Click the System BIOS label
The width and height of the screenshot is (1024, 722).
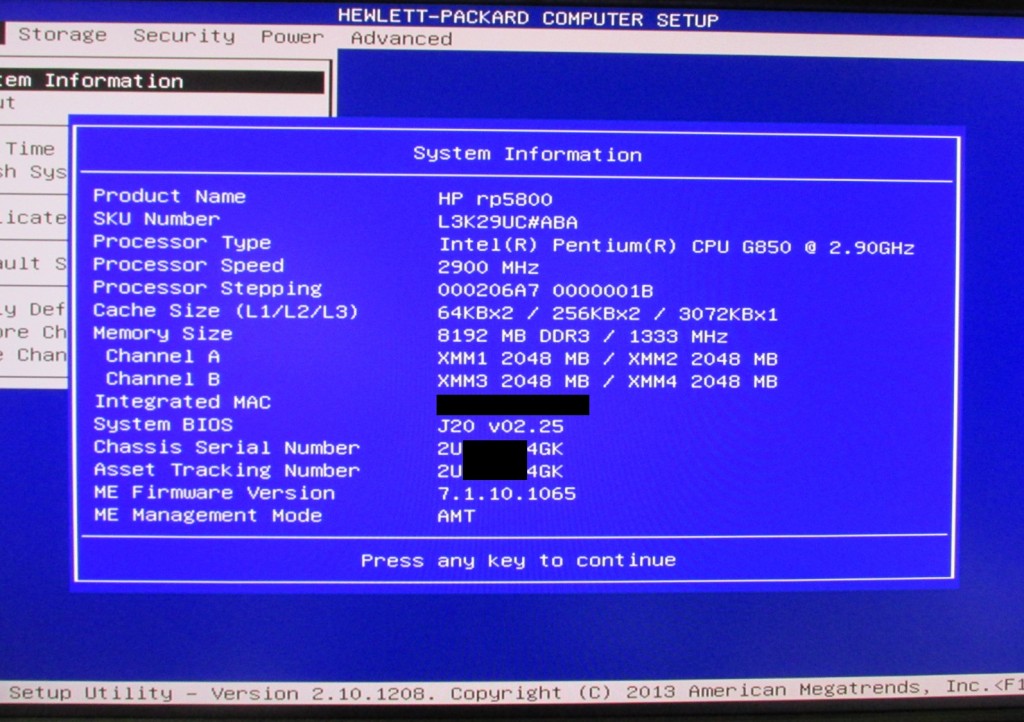tap(163, 424)
